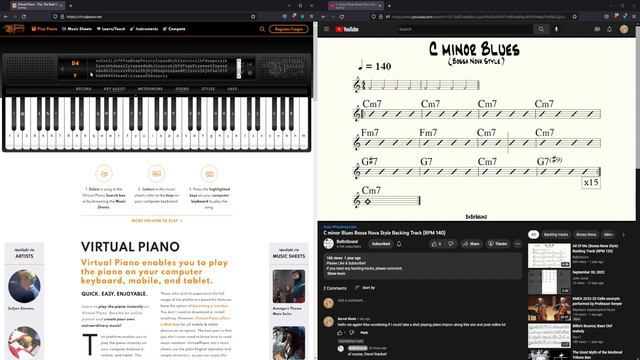
Task: Click the BaBoSound channel avatar
Action: 329,244
